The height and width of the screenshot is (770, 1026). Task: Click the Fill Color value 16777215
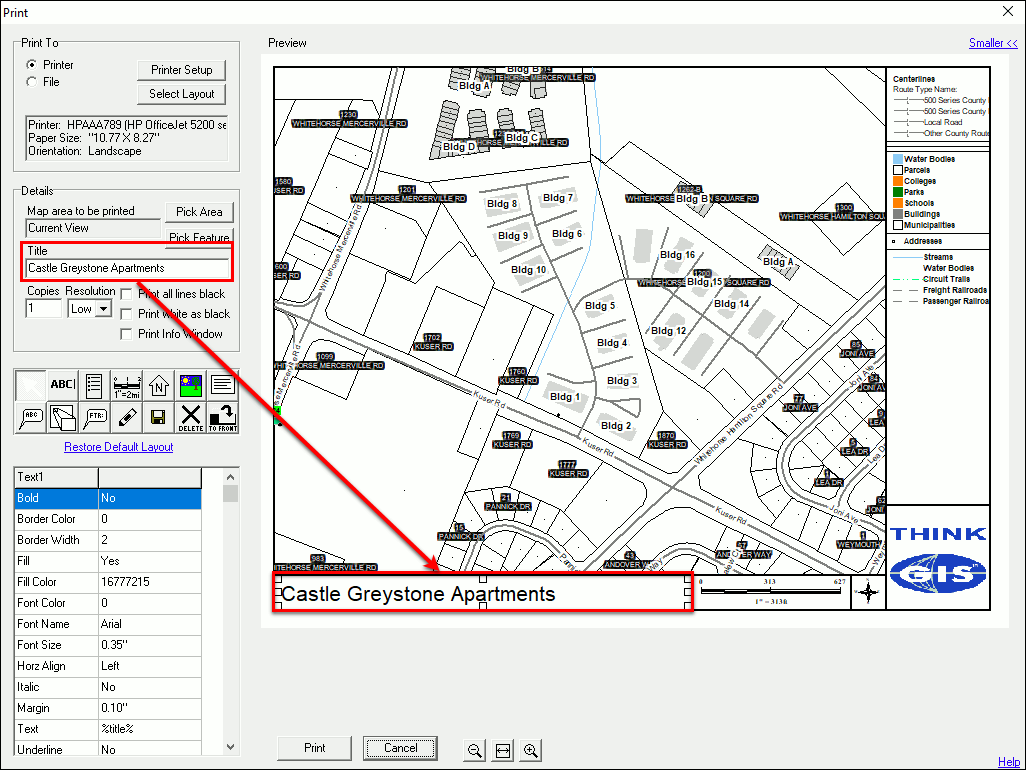tap(150, 582)
